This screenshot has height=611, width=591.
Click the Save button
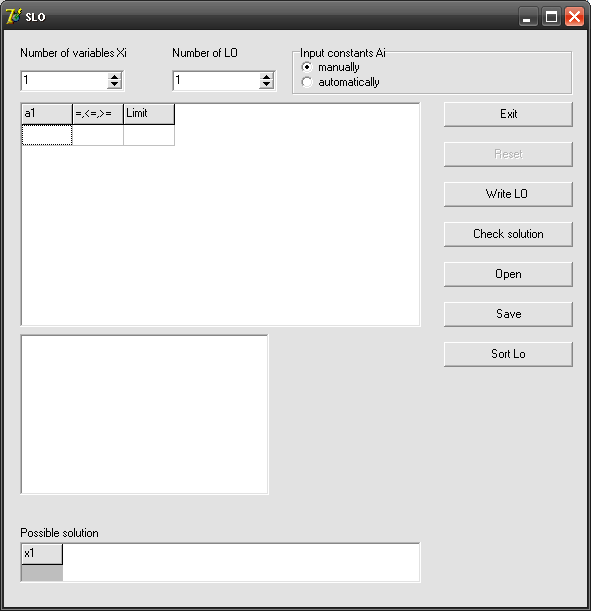tap(508, 314)
